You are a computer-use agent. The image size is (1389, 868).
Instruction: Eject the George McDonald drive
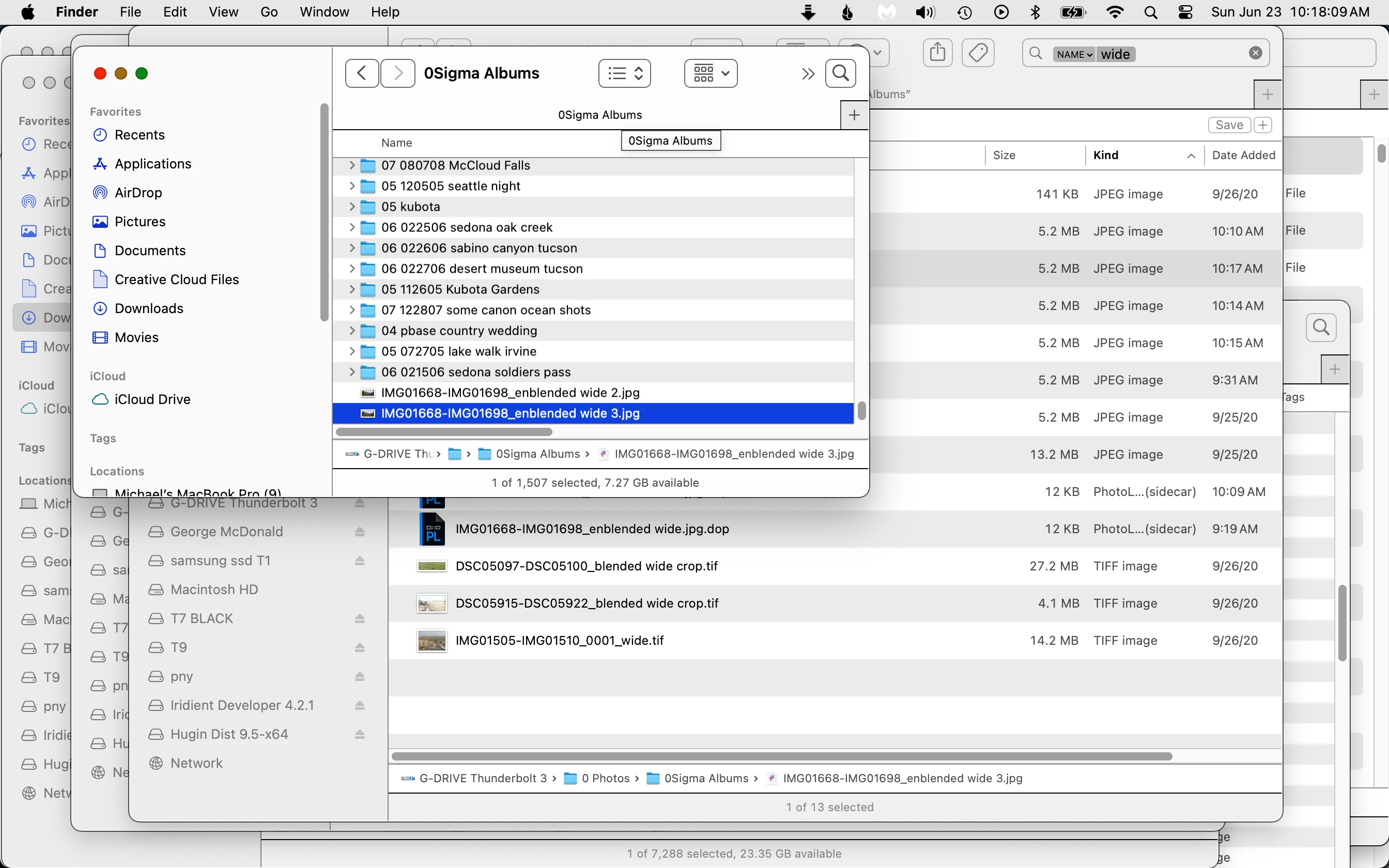tap(360, 532)
